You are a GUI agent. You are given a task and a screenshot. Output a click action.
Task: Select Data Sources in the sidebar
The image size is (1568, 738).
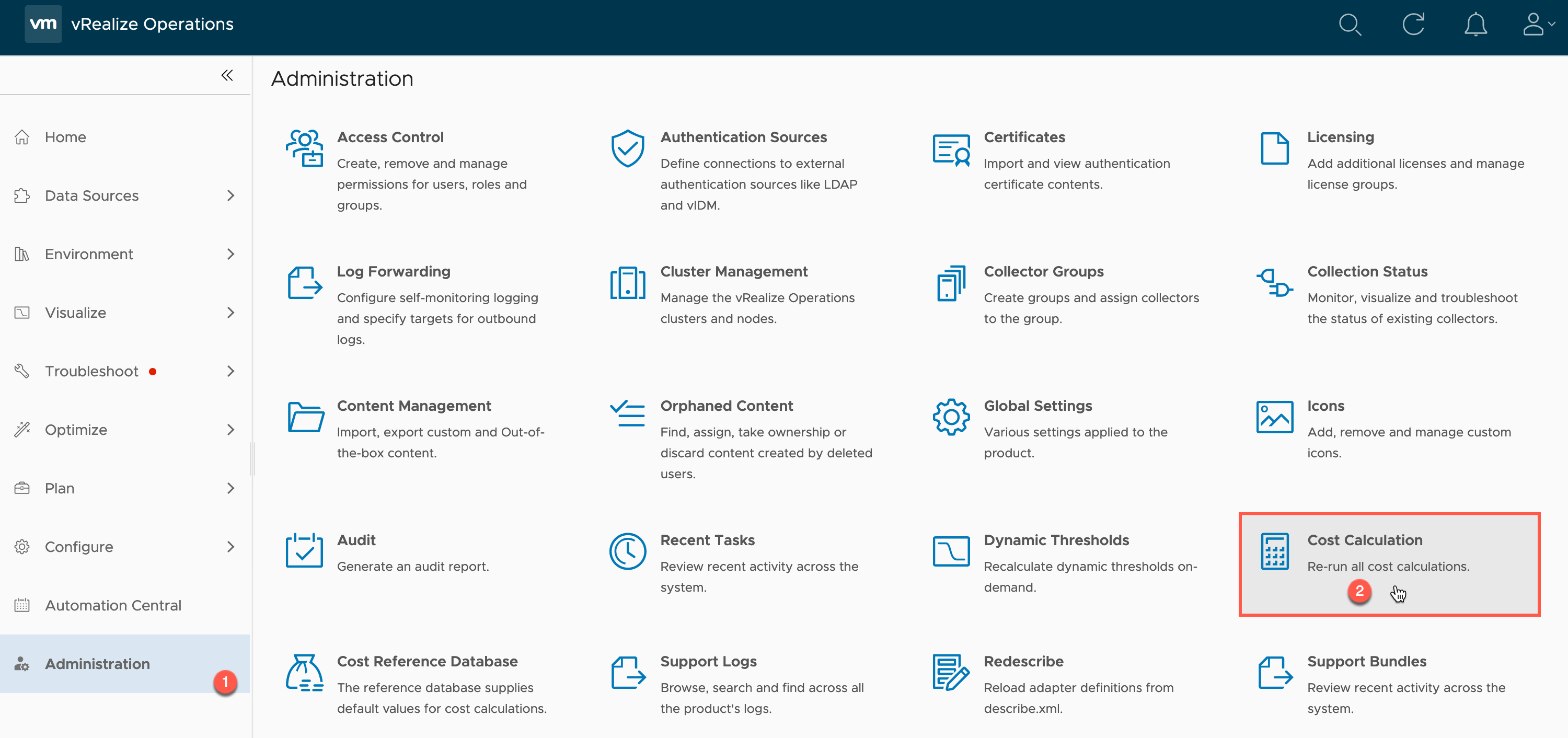pos(125,195)
